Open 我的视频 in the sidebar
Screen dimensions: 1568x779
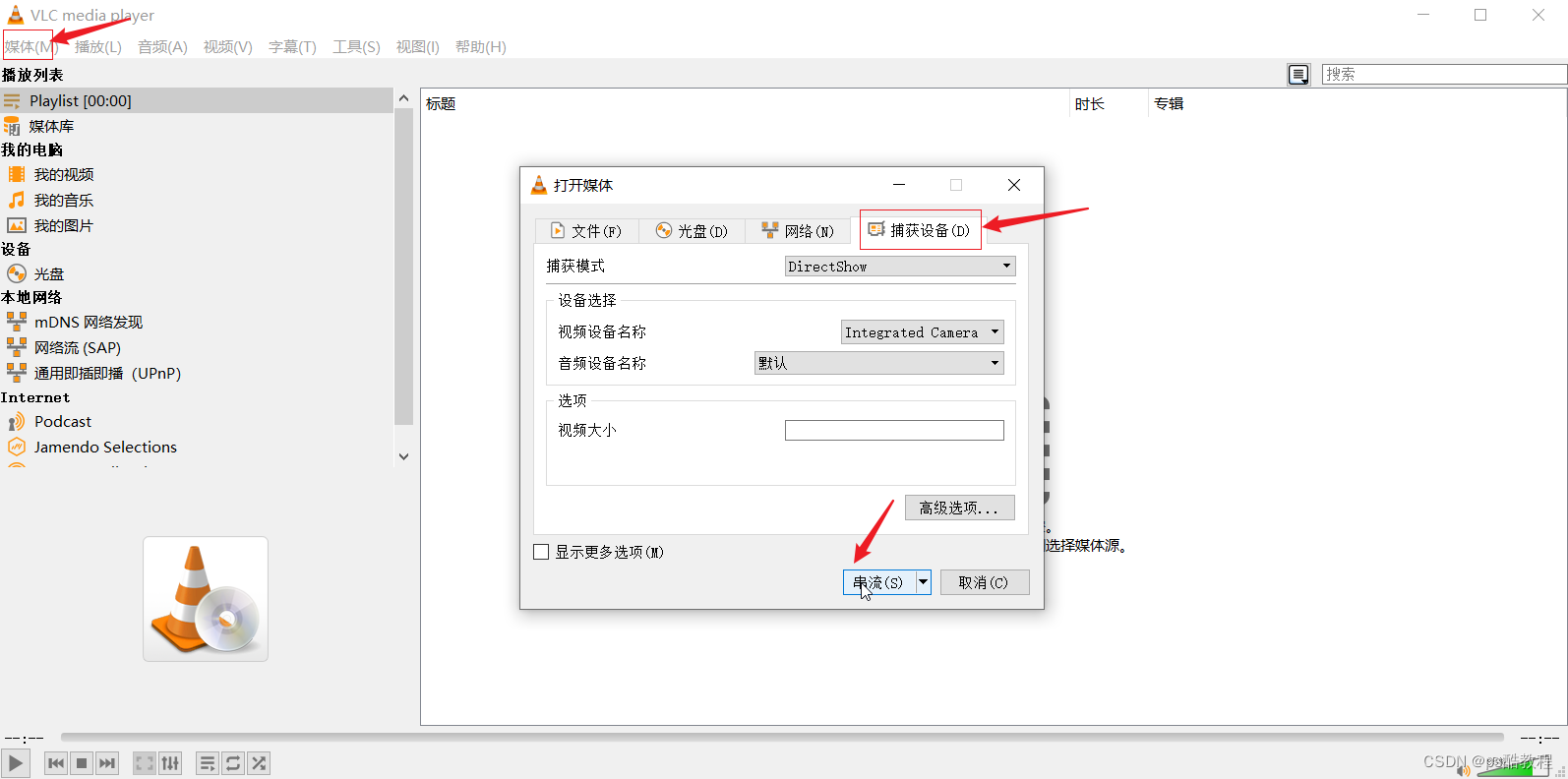tap(64, 174)
